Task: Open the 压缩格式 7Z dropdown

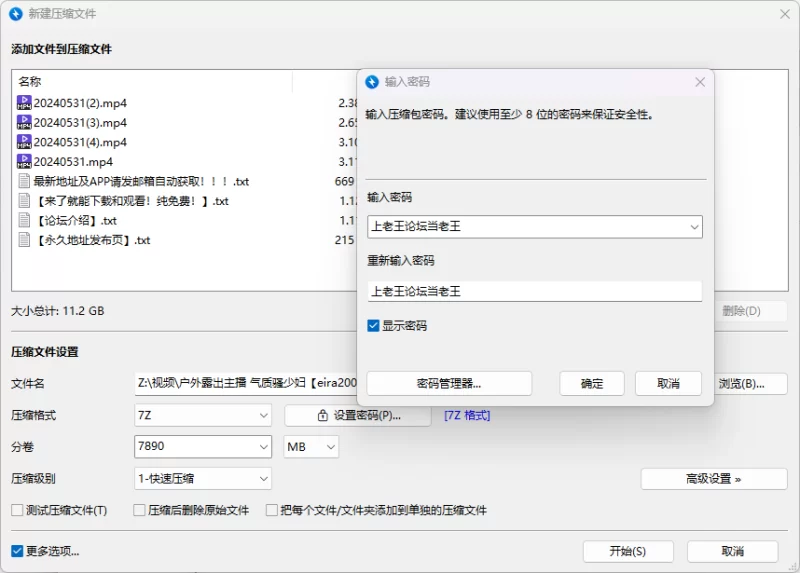Action: point(202,415)
